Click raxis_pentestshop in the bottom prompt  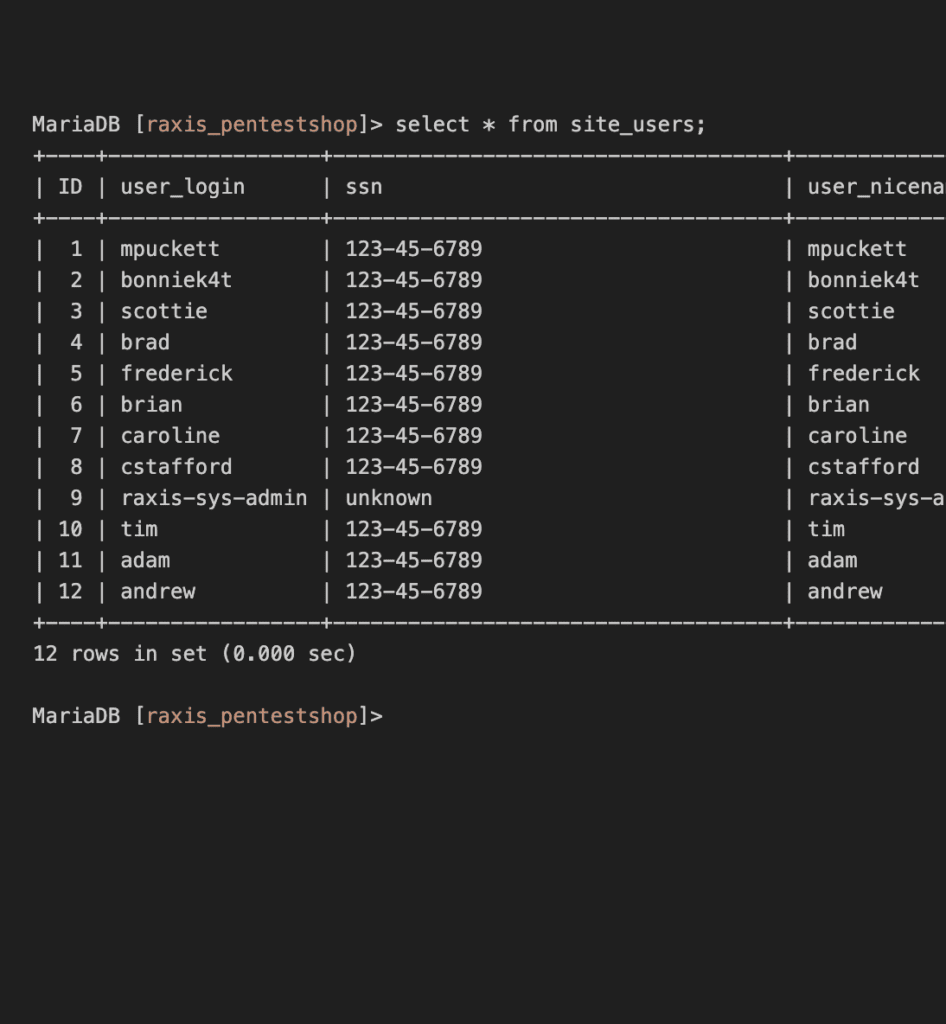pyautogui.click(x=251, y=716)
